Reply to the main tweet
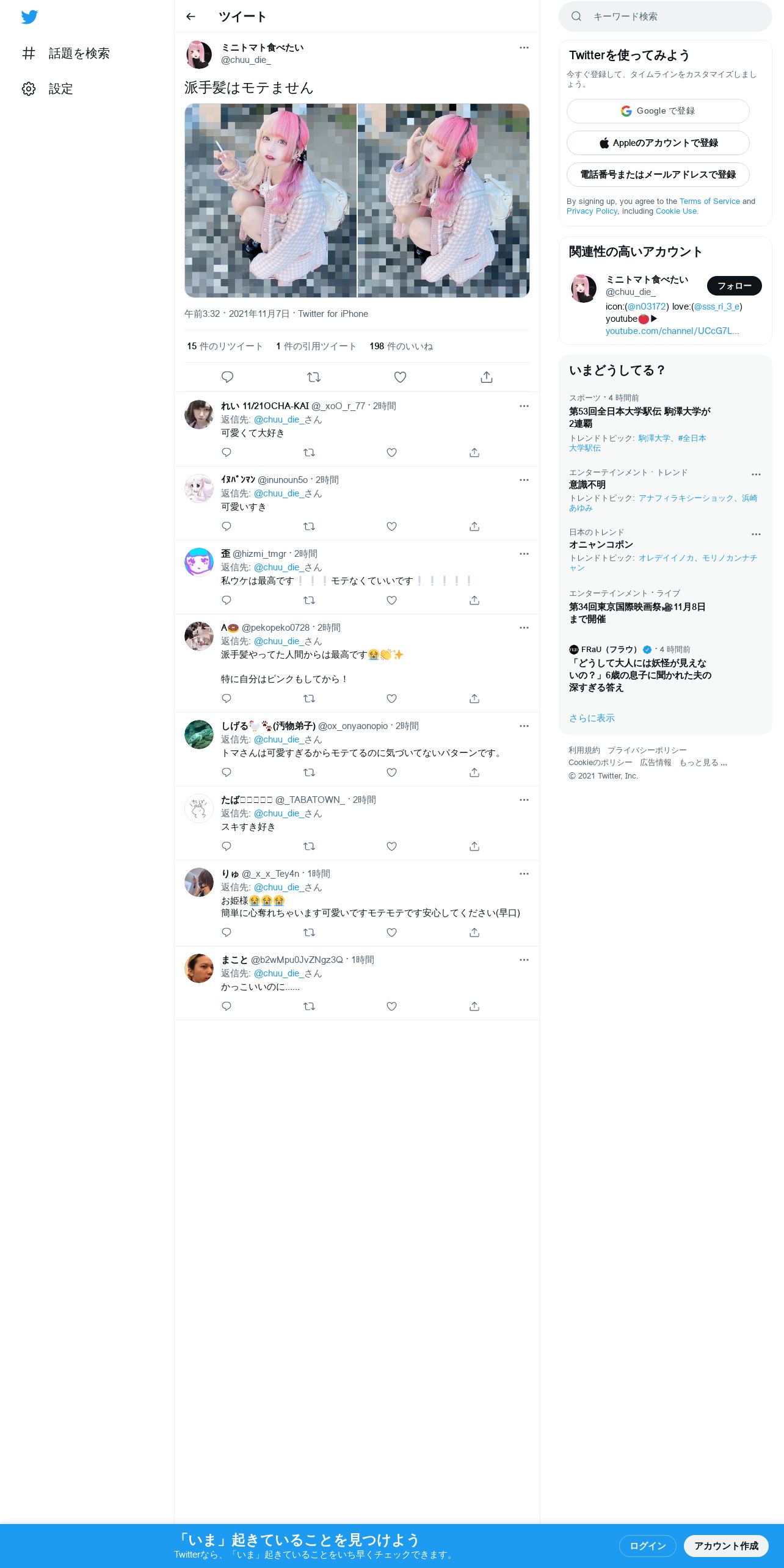The width and height of the screenshot is (784, 1568). 227,377
